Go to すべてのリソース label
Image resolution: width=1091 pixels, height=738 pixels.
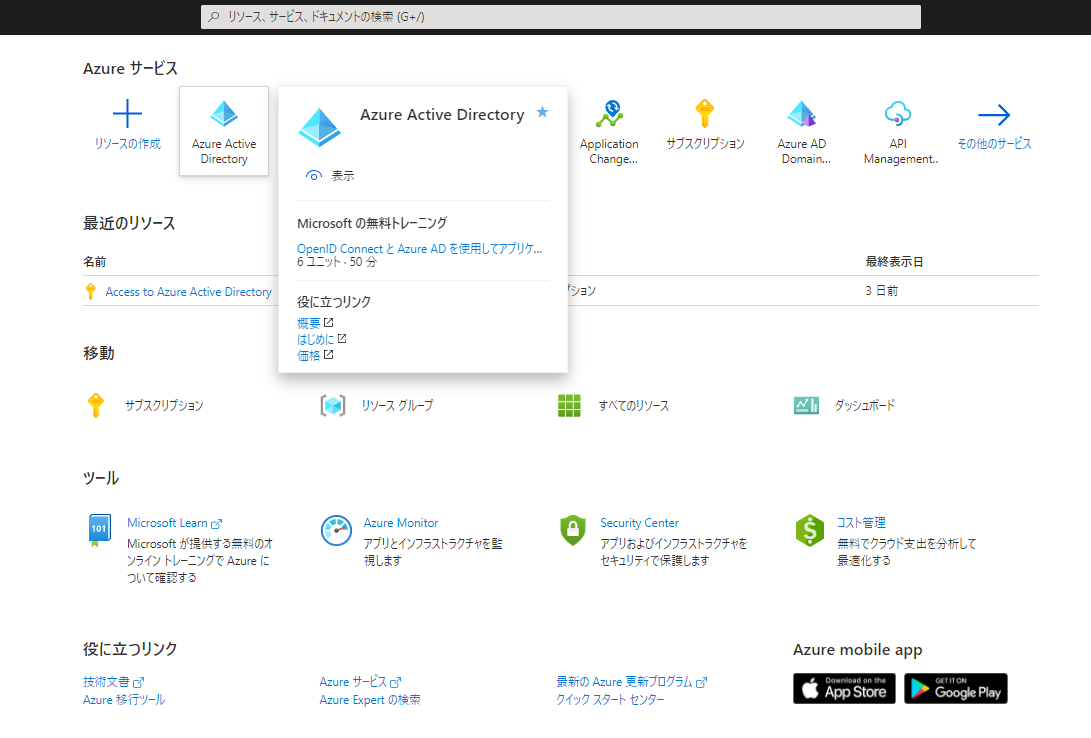pos(634,406)
